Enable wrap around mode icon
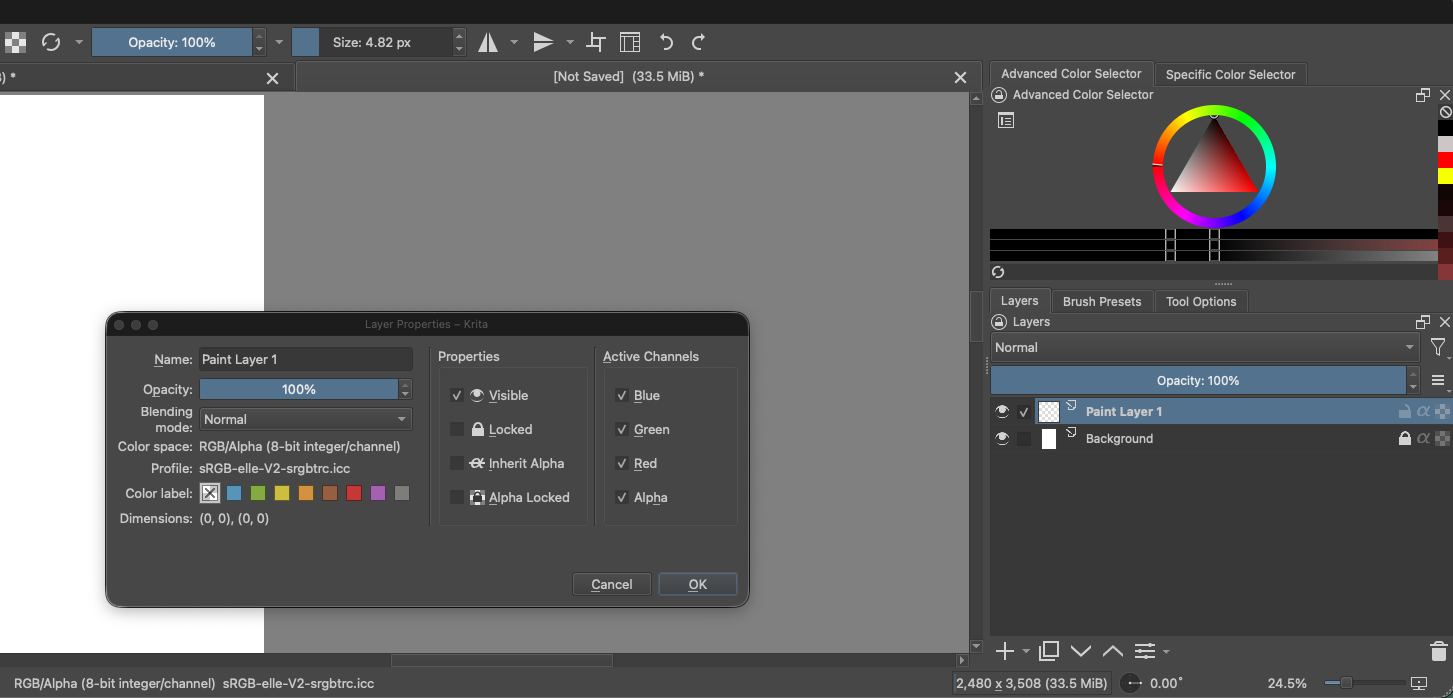This screenshot has width=1453, height=698. coord(596,42)
